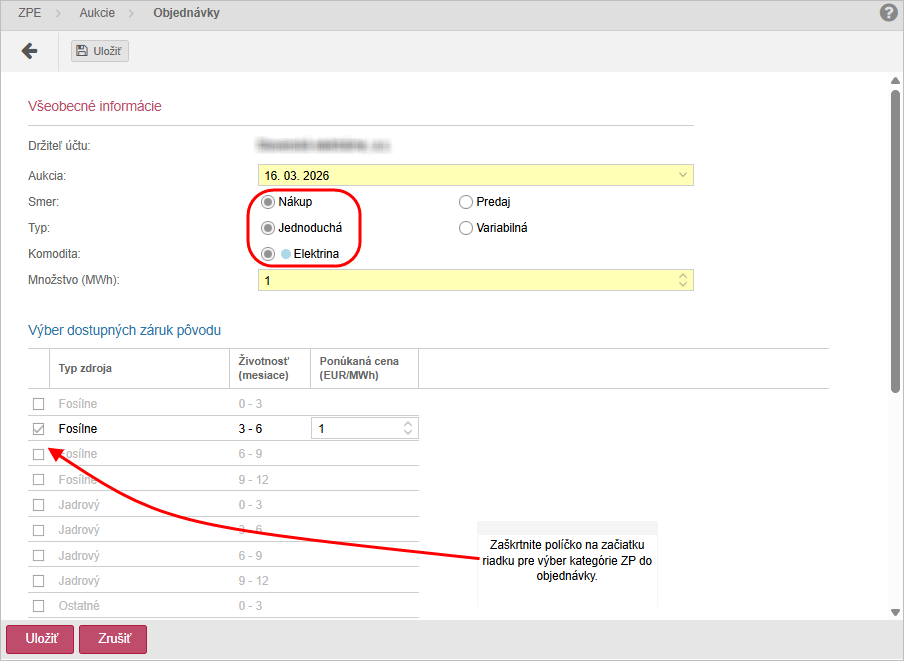This screenshot has width=904, height=670.
Task: Select the Predaj radio button
Action: 466,202
